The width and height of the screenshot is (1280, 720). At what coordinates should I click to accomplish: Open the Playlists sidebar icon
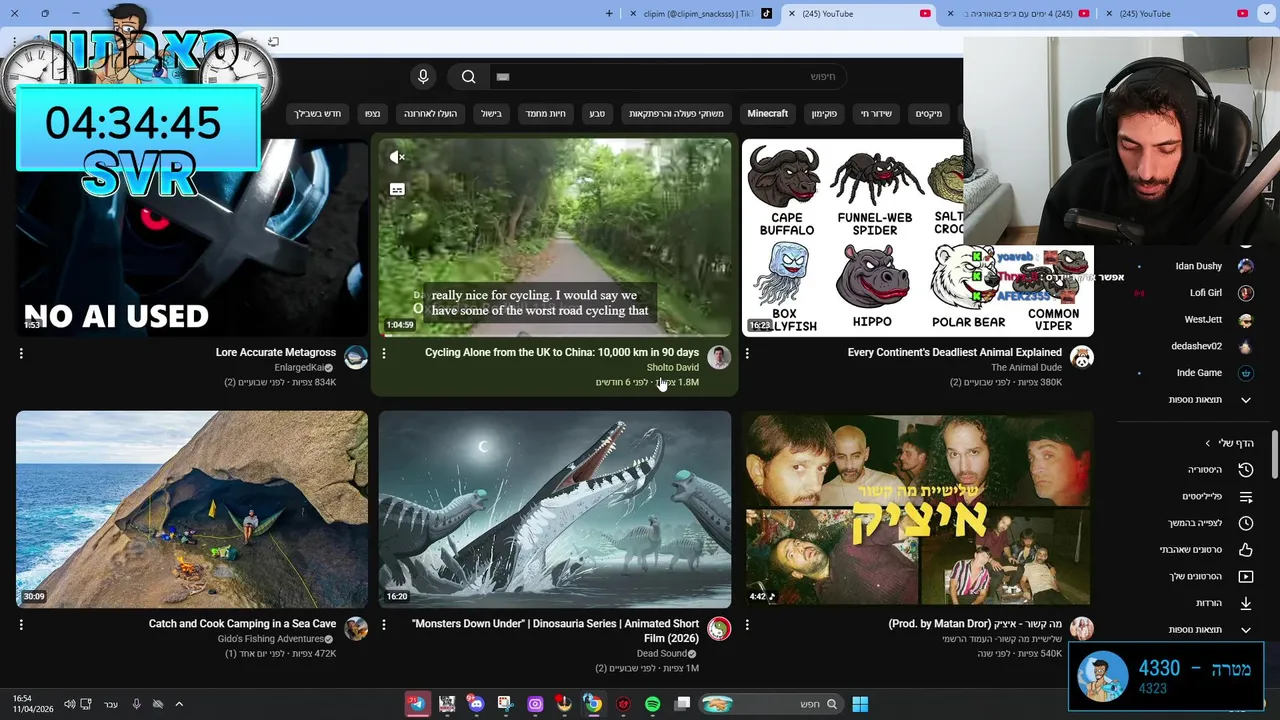coord(1245,496)
